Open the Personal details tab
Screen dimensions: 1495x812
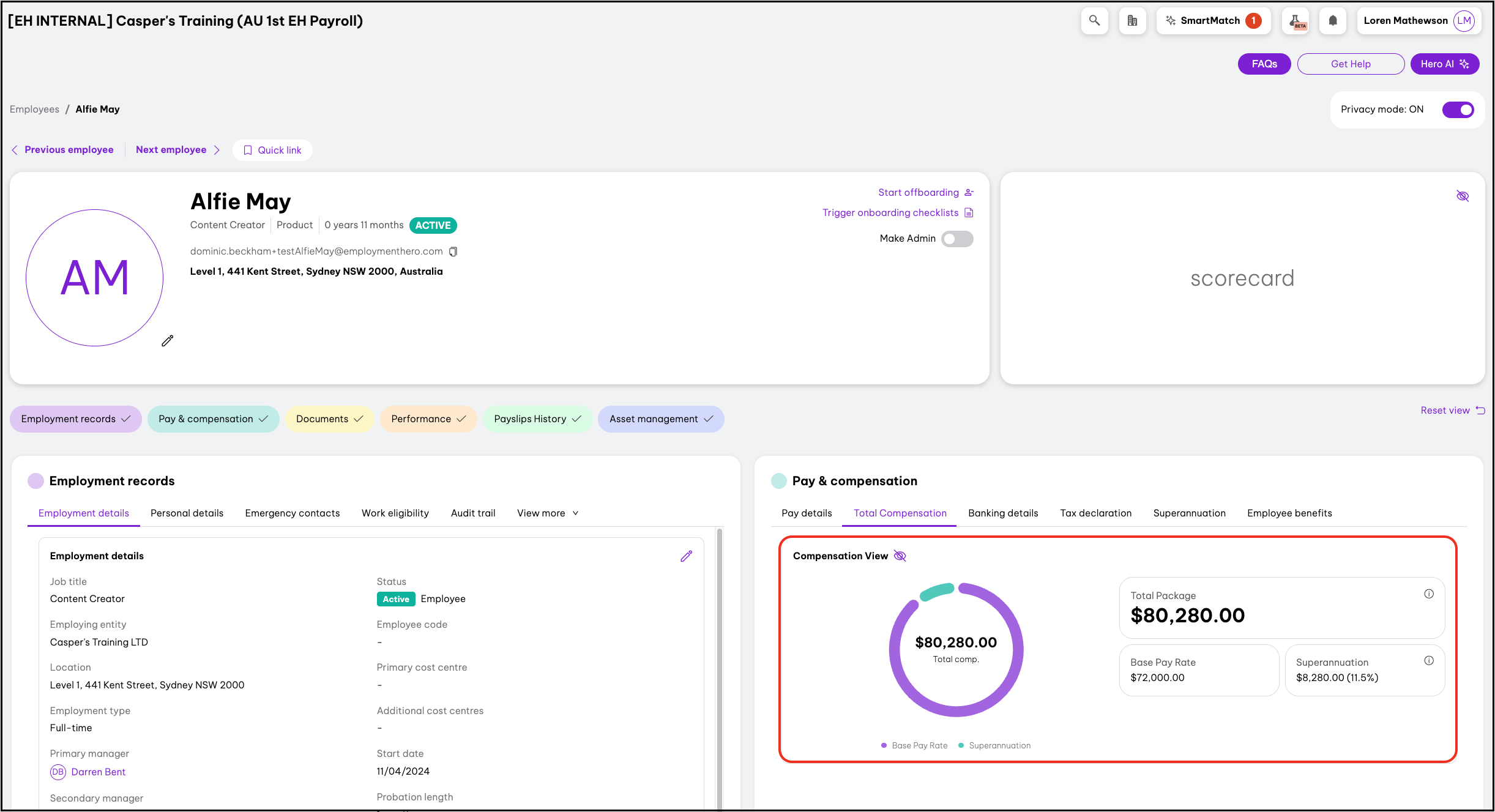pos(187,513)
